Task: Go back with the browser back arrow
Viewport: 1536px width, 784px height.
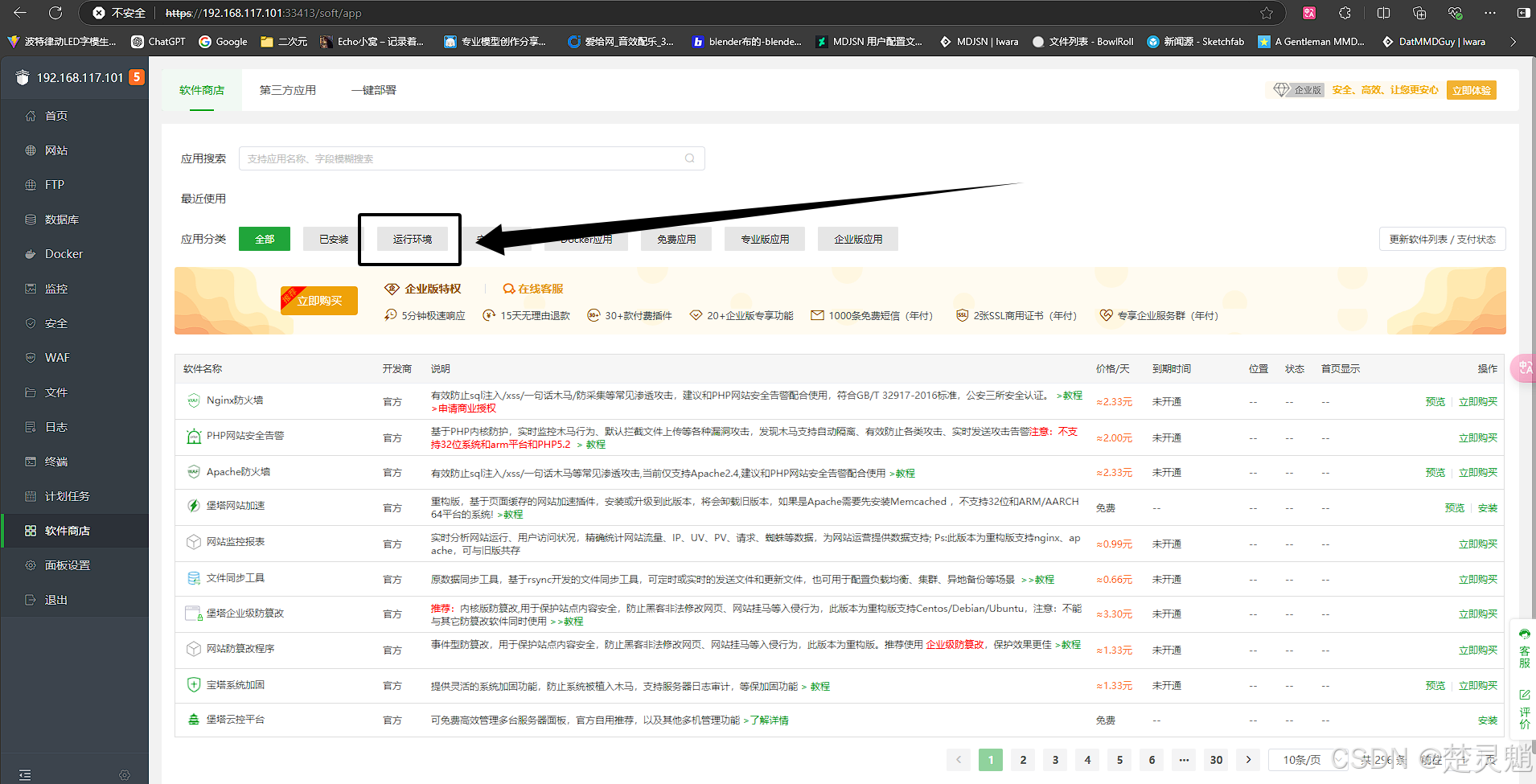Action: [20, 13]
